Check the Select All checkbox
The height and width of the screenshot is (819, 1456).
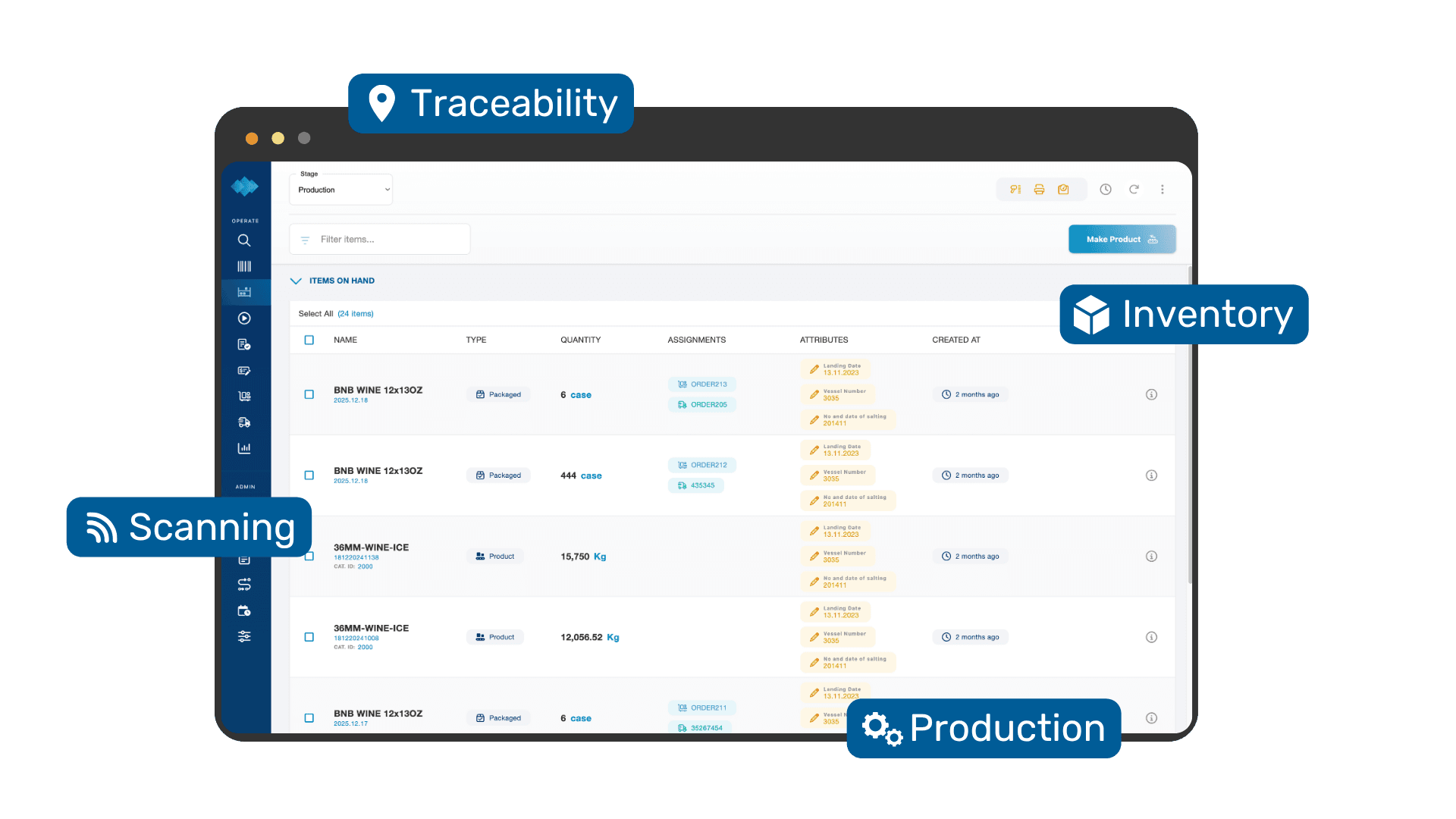coord(309,340)
